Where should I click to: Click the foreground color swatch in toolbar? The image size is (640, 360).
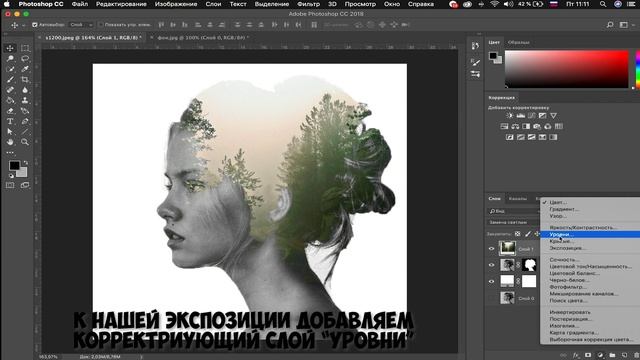(x=14, y=165)
